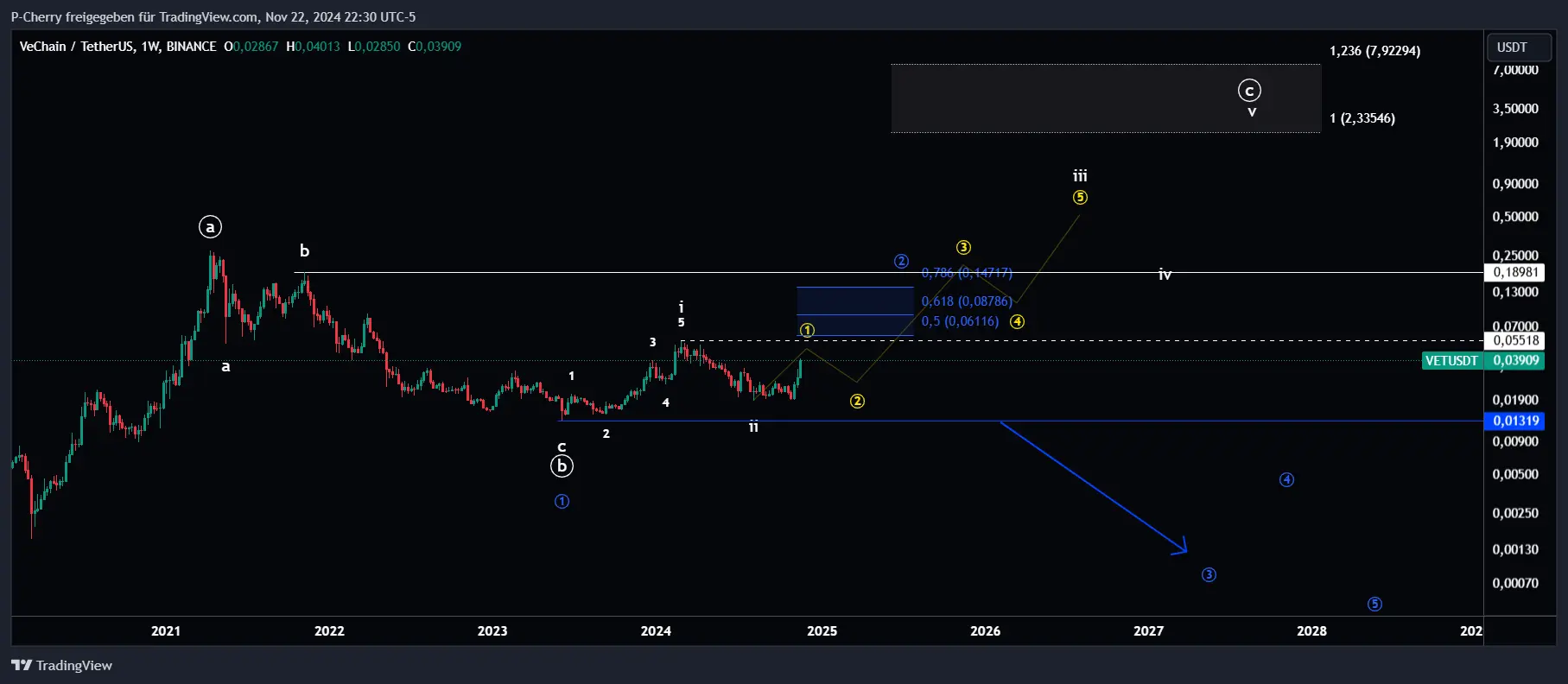Click blue circled wave 5 marker
The image size is (1568, 684).
1374,604
